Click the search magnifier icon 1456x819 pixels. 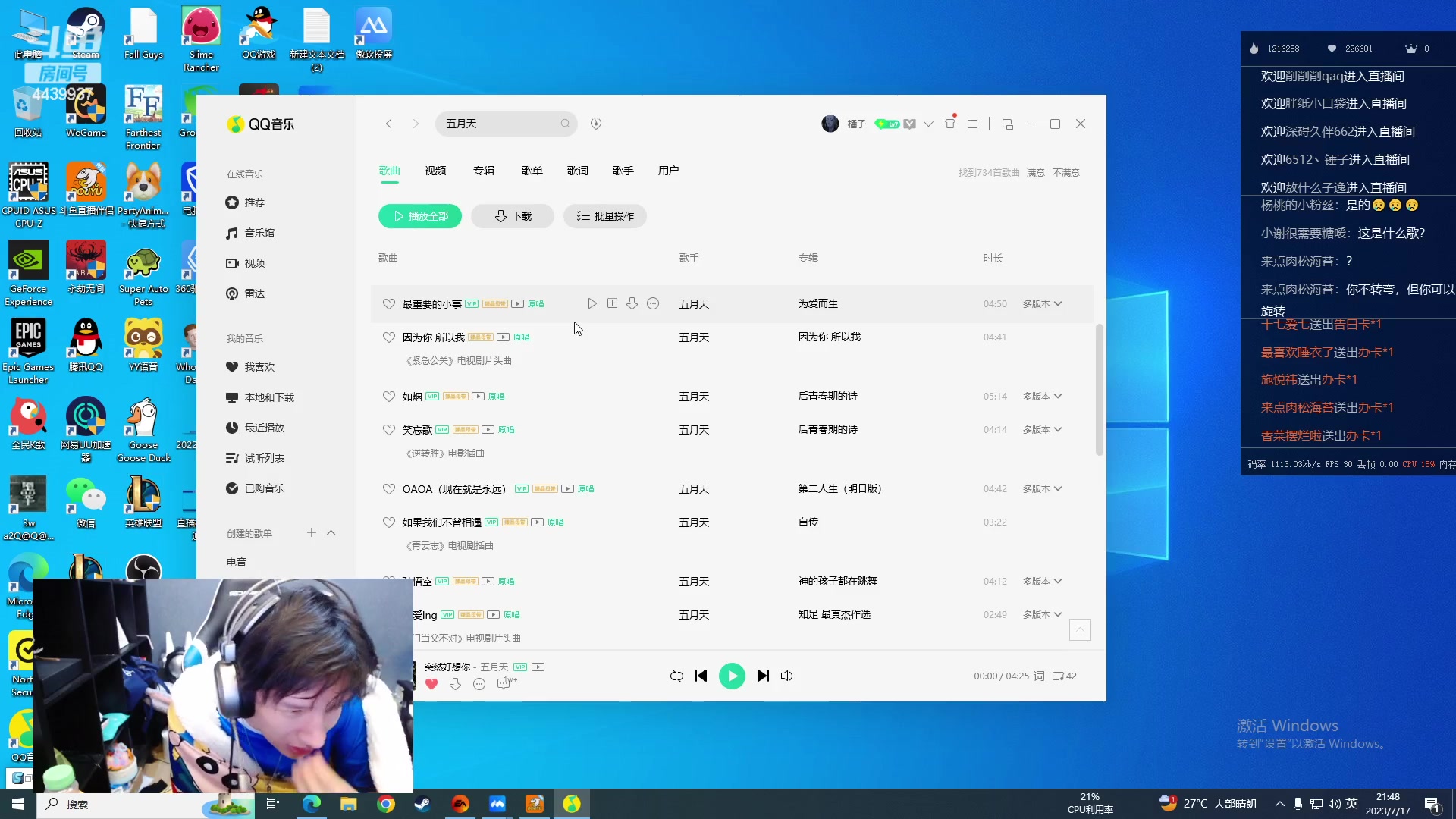565,124
